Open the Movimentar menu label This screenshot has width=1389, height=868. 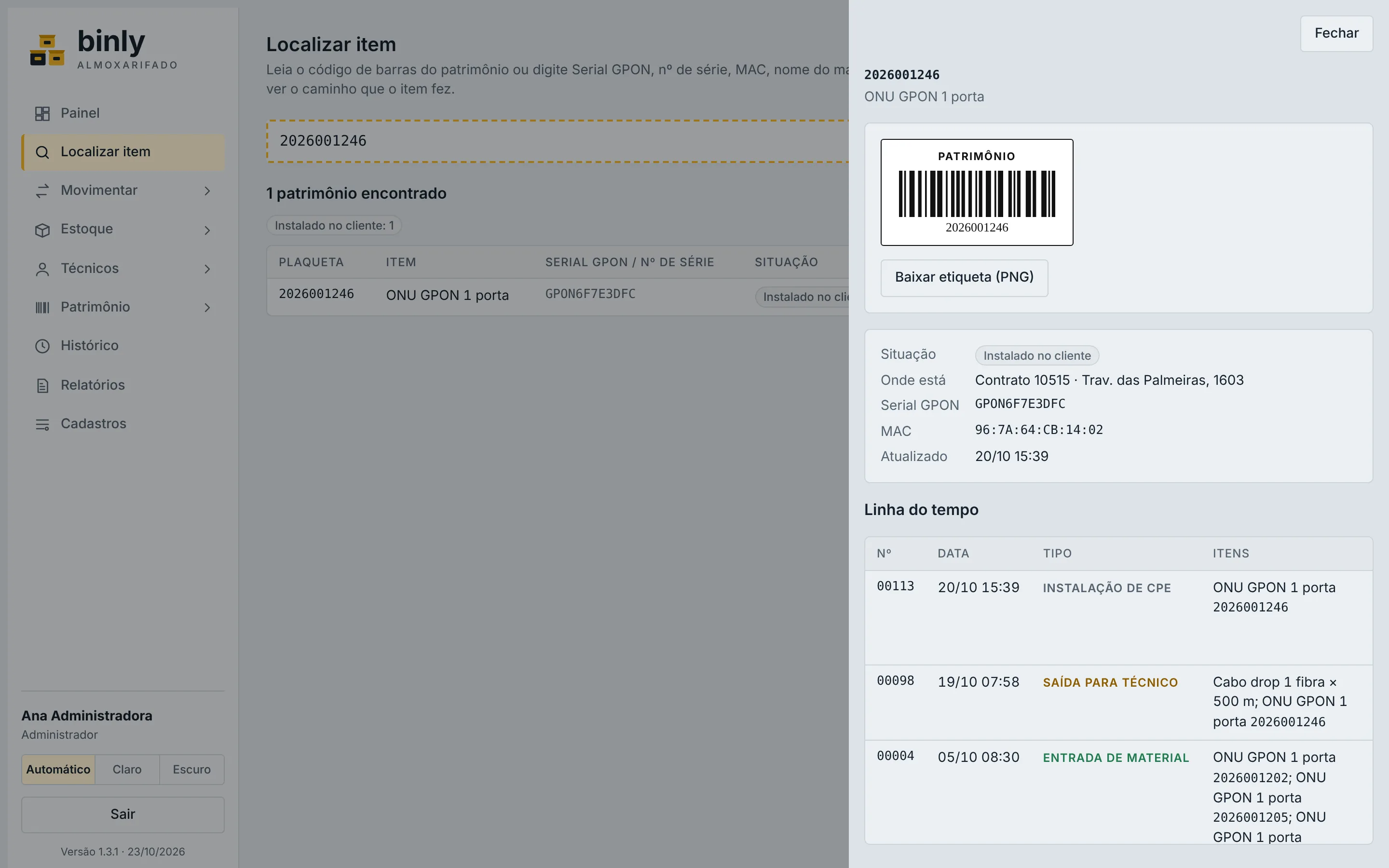[99, 190]
